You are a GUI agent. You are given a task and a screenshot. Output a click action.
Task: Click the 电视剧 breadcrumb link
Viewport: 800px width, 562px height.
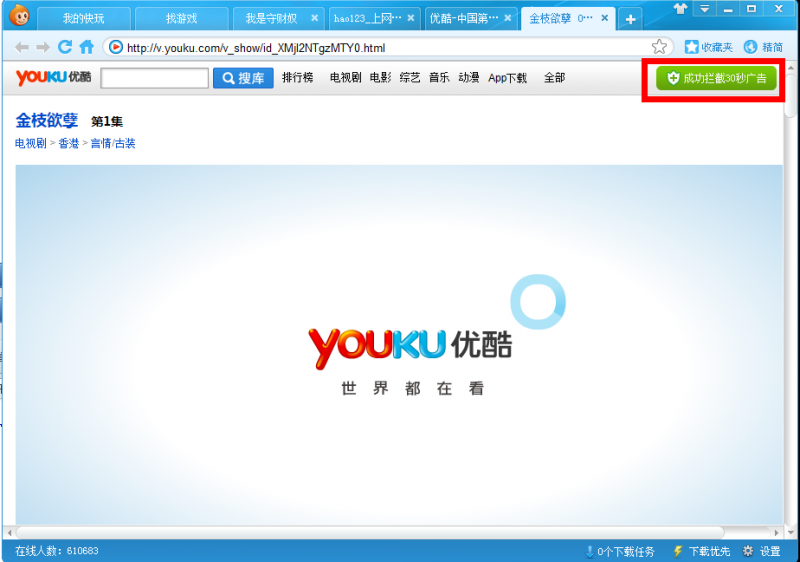point(31,143)
